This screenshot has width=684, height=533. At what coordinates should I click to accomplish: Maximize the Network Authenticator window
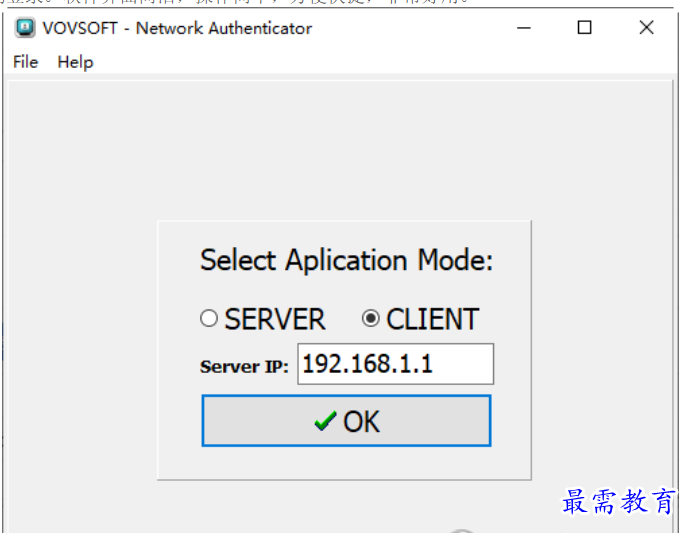tap(585, 28)
